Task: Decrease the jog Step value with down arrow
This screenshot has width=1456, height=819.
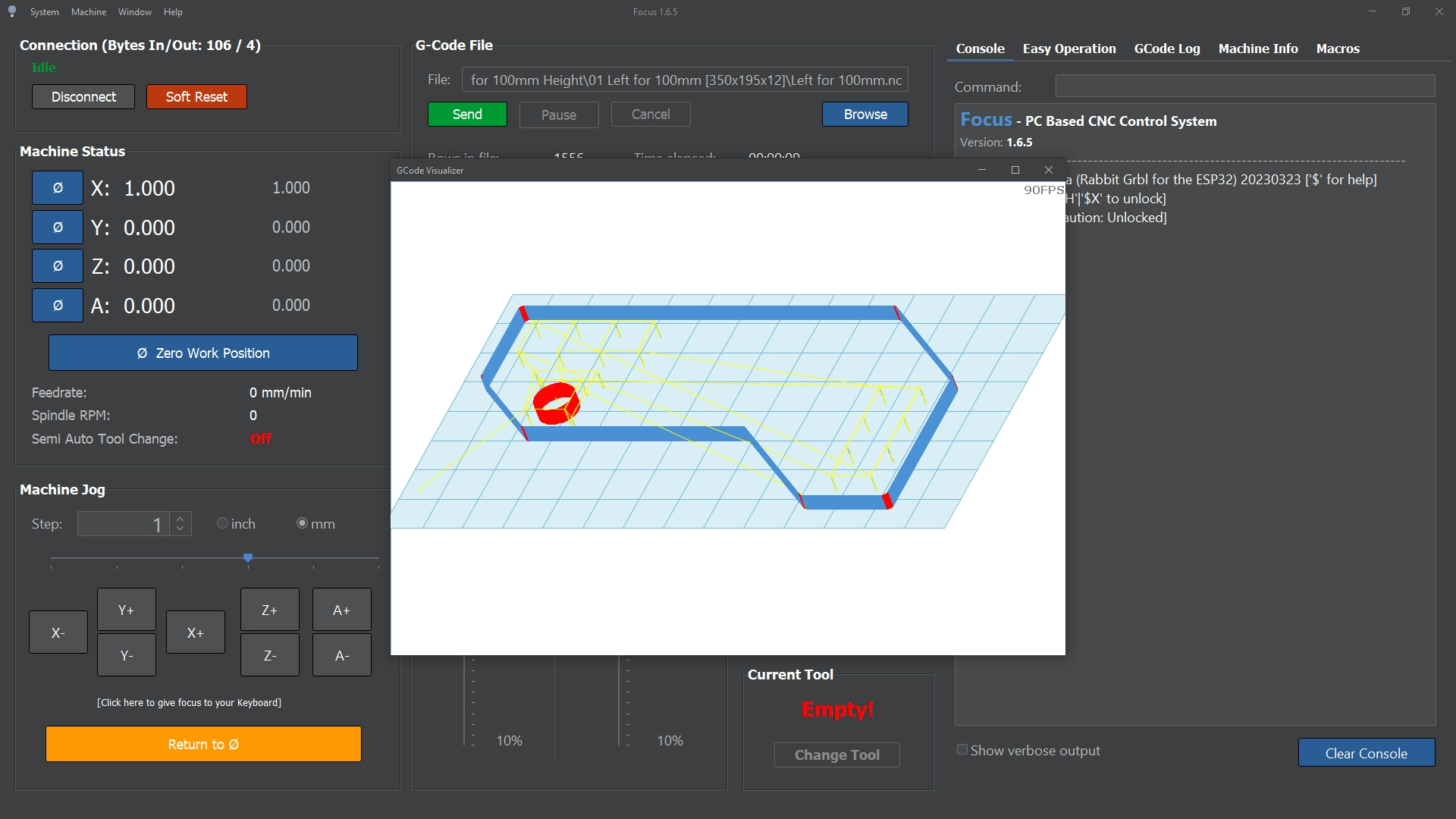Action: (180, 529)
